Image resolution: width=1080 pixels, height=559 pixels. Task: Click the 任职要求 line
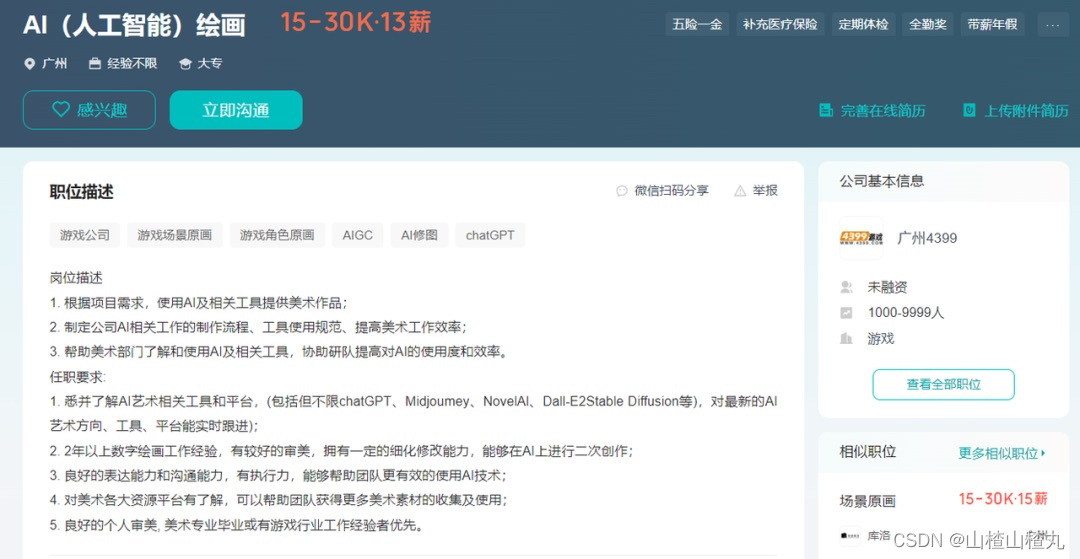[x=78, y=377]
